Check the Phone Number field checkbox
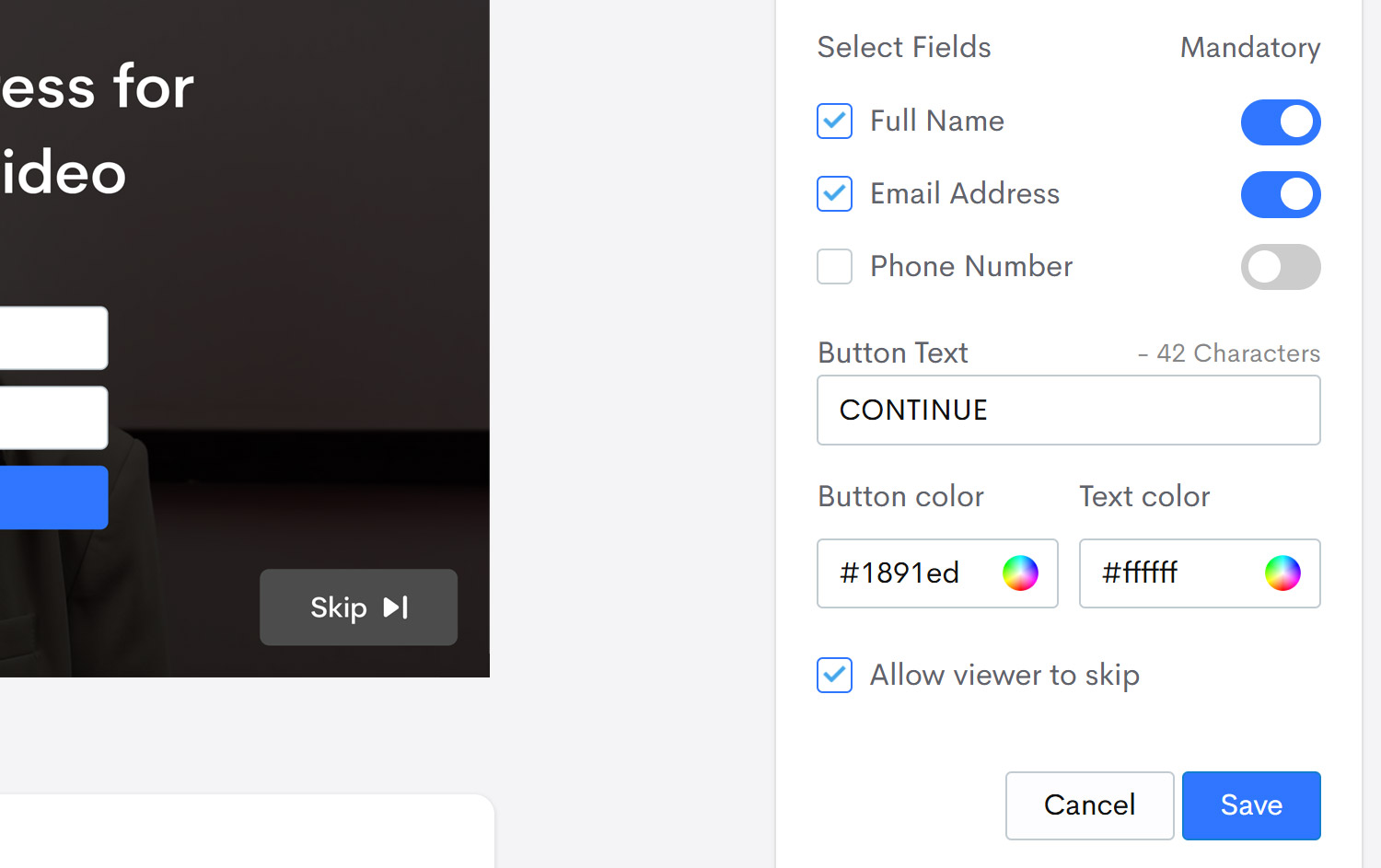Image resolution: width=1381 pixels, height=868 pixels. [834, 266]
